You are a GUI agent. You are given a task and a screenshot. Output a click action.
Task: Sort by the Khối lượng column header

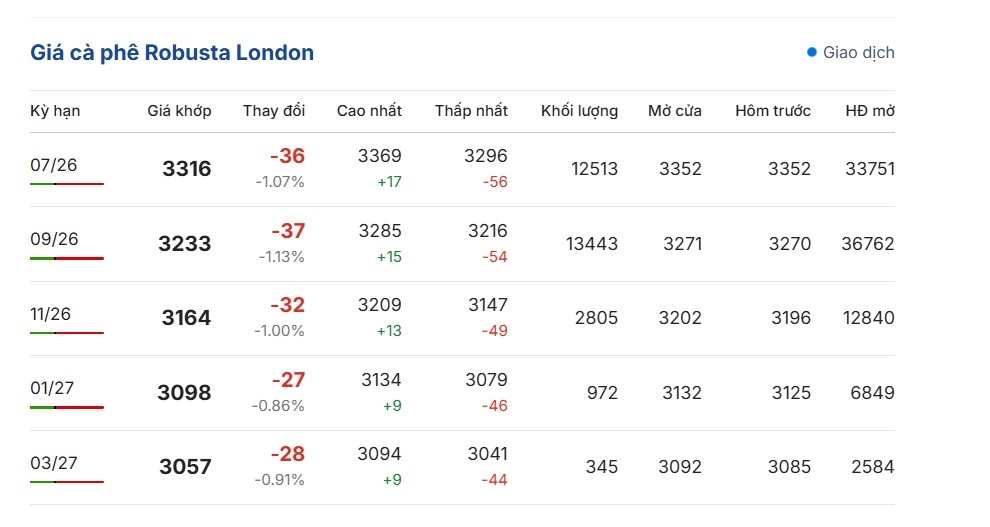click(580, 111)
